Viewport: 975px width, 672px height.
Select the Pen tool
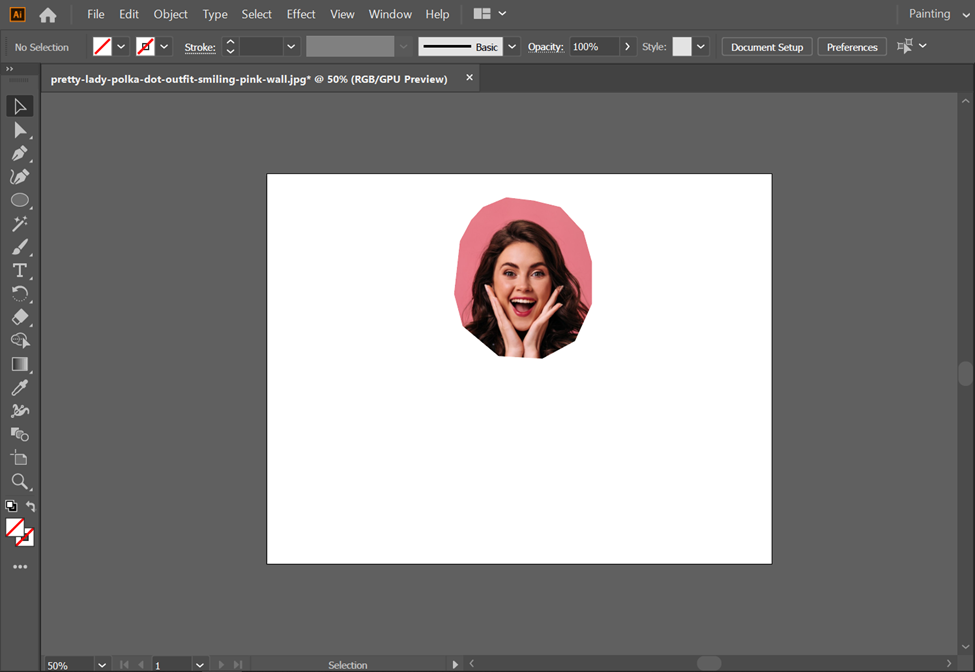(x=19, y=153)
